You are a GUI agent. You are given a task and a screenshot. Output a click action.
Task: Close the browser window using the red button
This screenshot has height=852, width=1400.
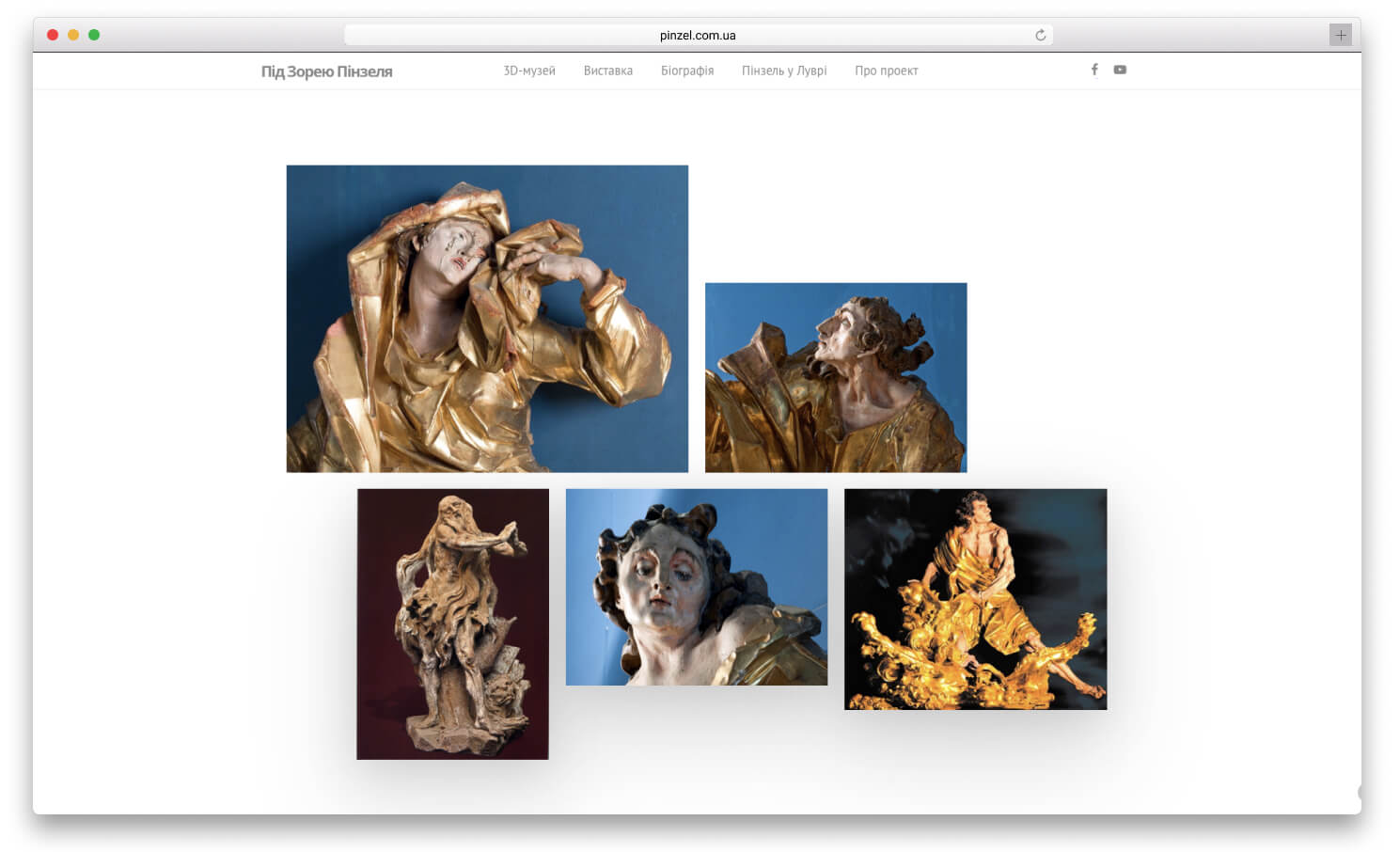click(x=53, y=35)
